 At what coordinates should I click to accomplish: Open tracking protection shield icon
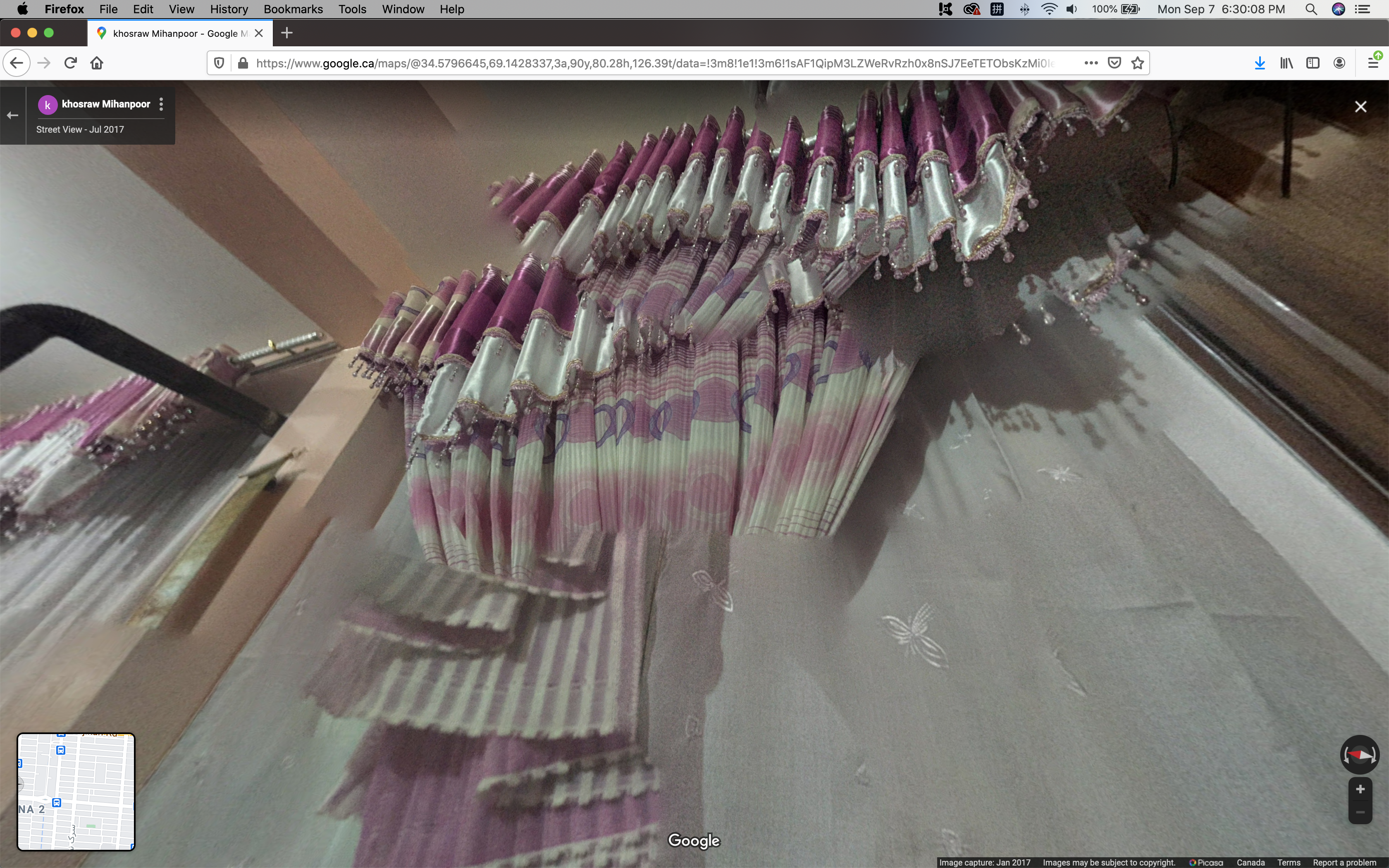coord(219,63)
